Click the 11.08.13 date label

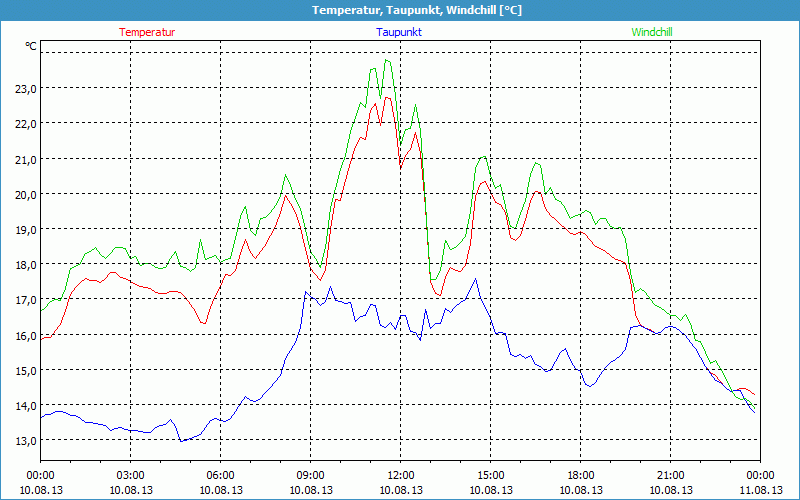point(760,490)
